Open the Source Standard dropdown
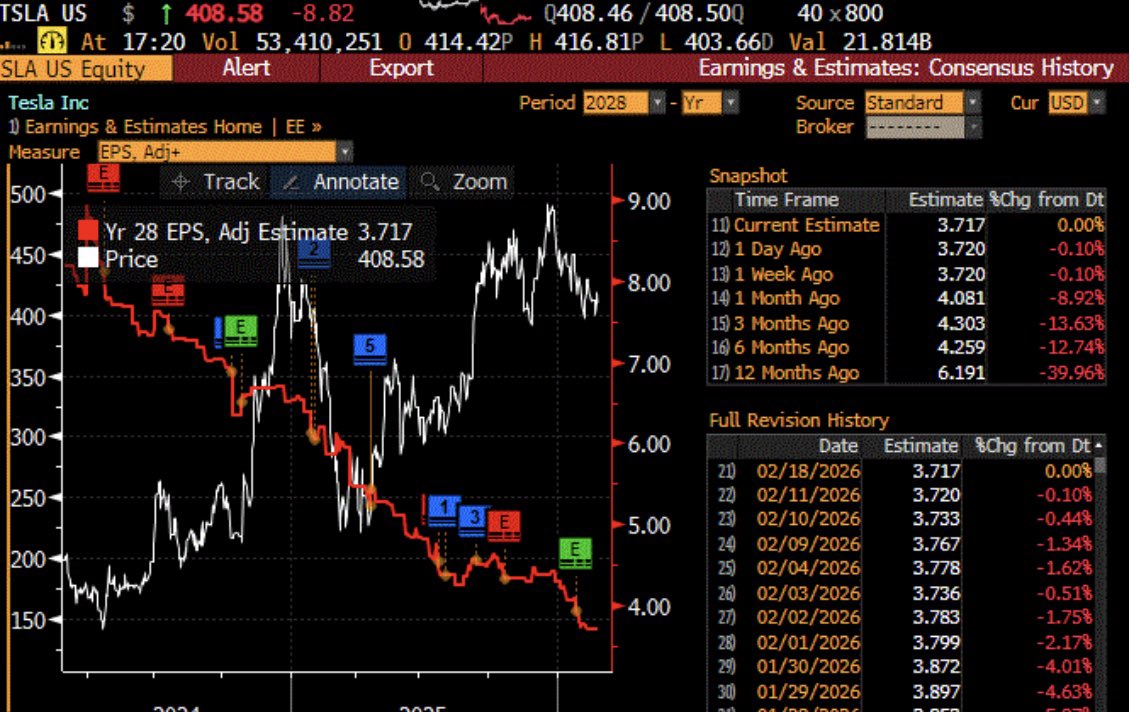 point(973,102)
